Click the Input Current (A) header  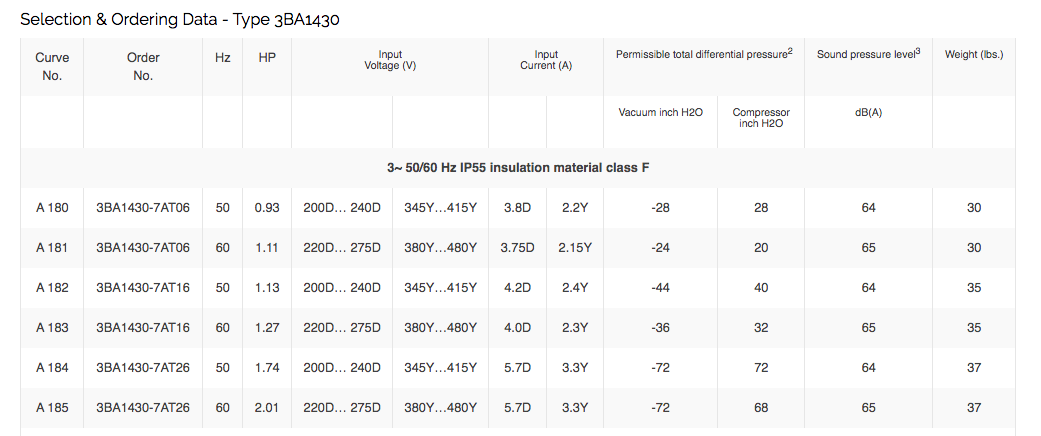click(x=546, y=60)
